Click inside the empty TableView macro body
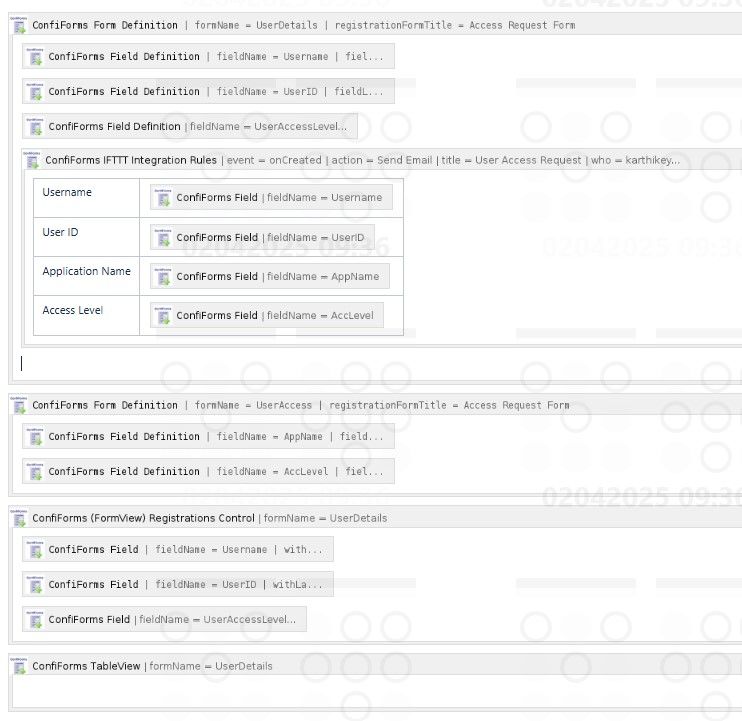This screenshot has height=721, width=742. (x=377, y=691)
